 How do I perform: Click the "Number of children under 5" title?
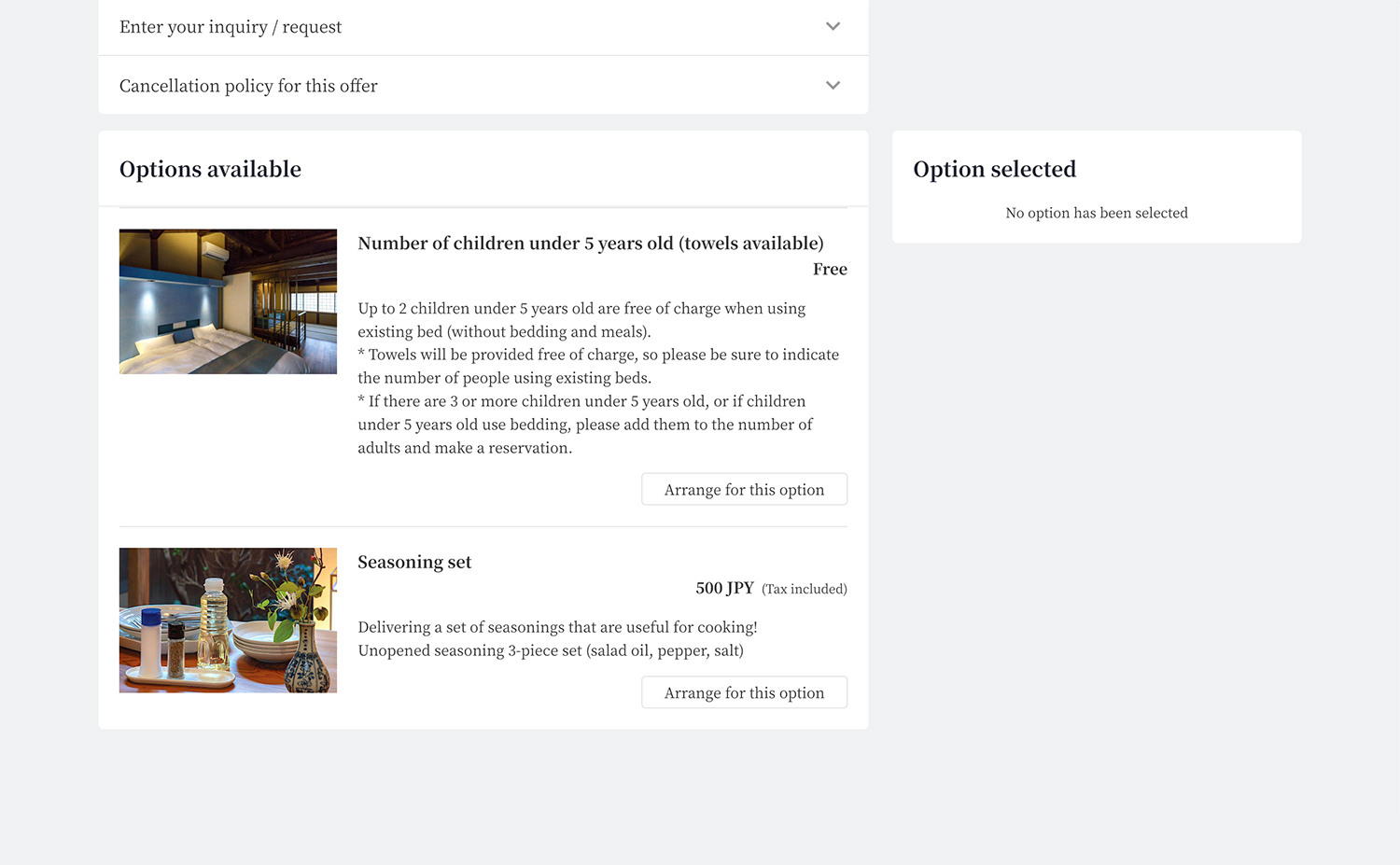pyautogui.click(x=590, y=244)
